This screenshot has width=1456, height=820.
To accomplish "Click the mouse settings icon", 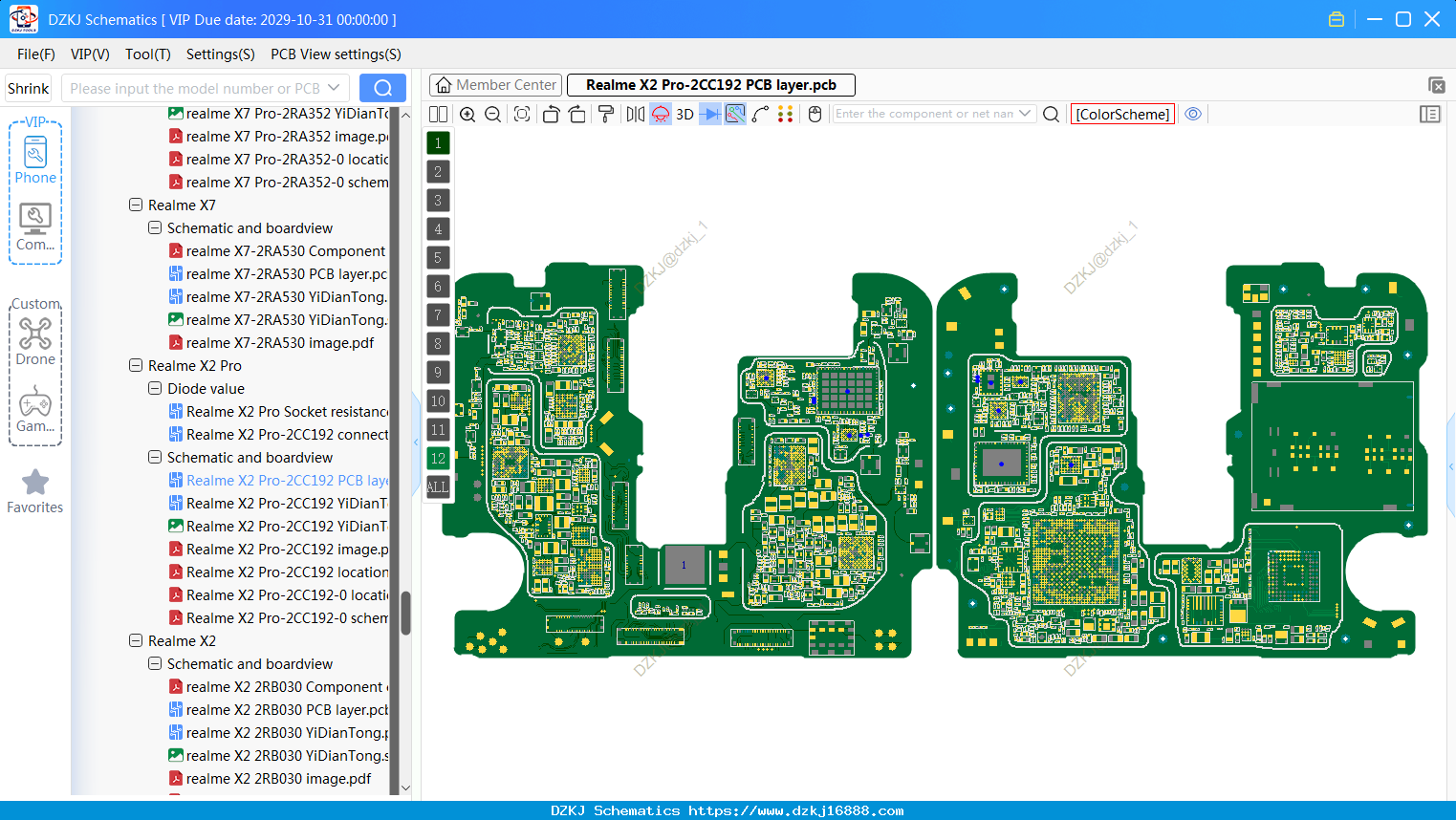I will (x=815, y=114).
